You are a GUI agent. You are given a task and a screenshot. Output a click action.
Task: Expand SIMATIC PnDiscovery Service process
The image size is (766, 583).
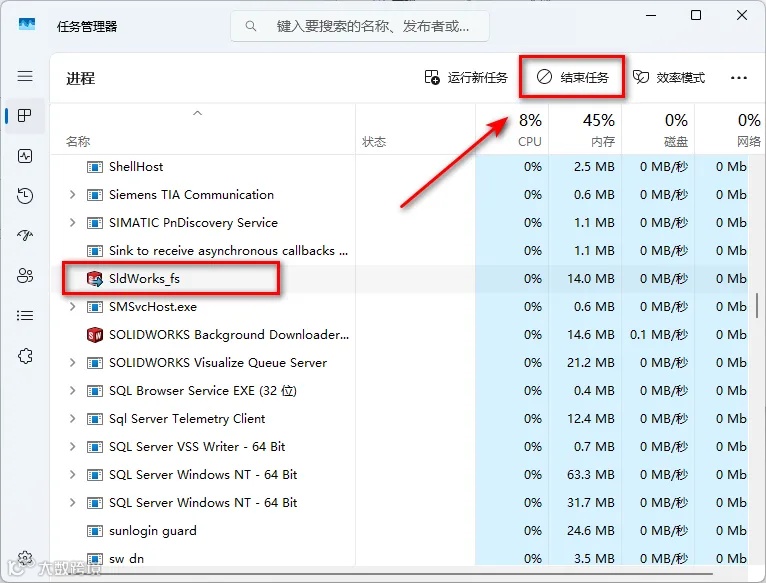pos(72,222)
